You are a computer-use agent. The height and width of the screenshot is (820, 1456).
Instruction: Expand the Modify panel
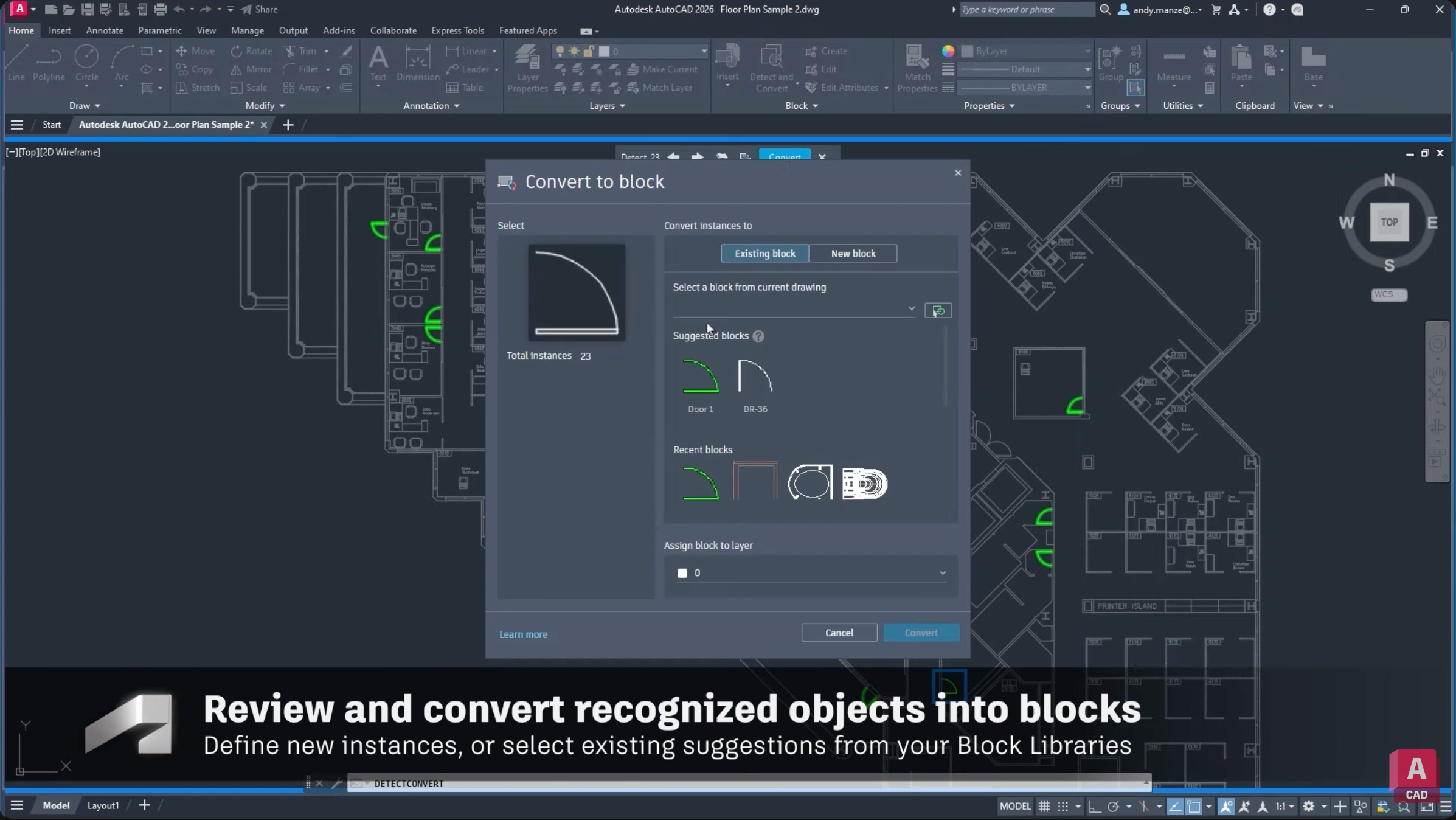265,106
